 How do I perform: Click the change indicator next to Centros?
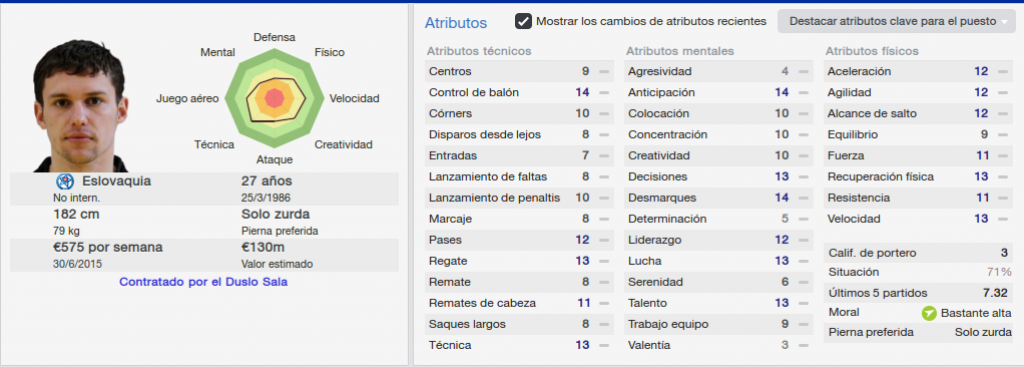click(604, 72)
